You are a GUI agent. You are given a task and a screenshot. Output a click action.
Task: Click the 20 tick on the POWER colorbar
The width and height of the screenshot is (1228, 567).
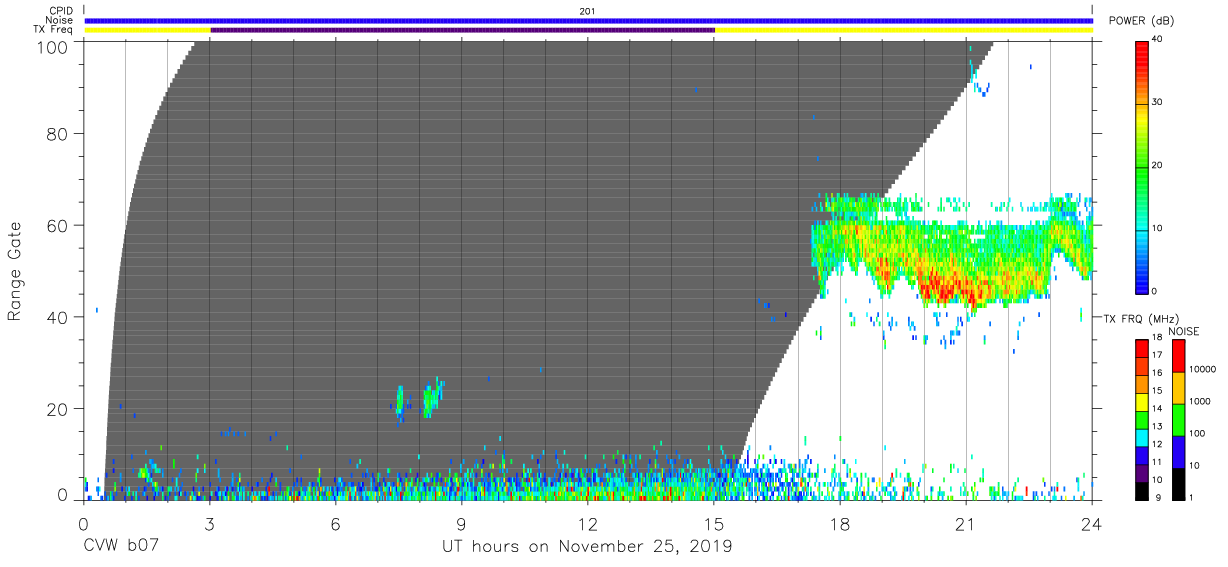(1158, 165)
